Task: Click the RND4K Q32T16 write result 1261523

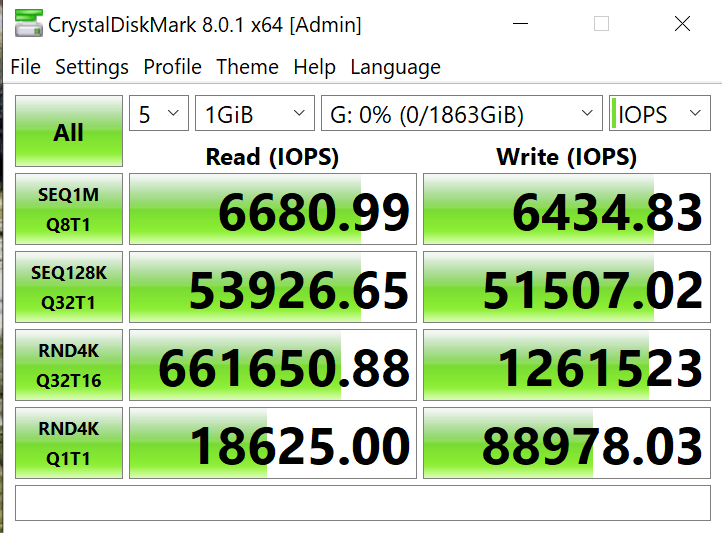Action: click(x=566, y=365)
